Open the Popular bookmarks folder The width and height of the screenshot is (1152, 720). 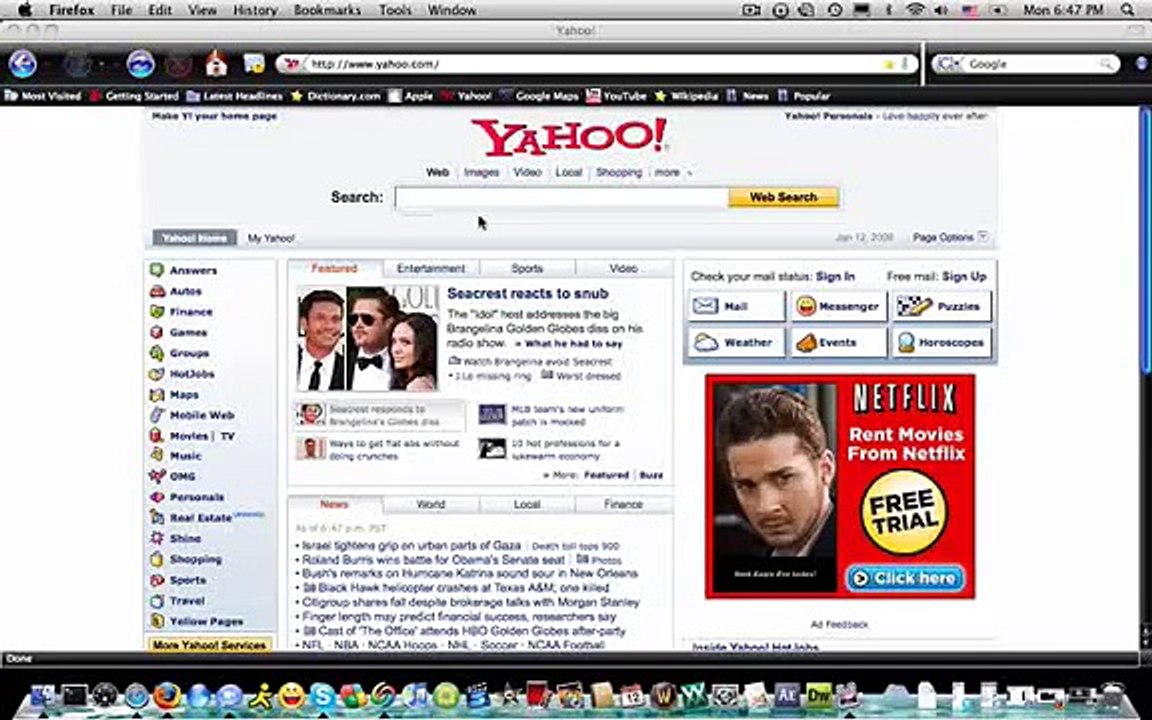[x=804, y=96]
